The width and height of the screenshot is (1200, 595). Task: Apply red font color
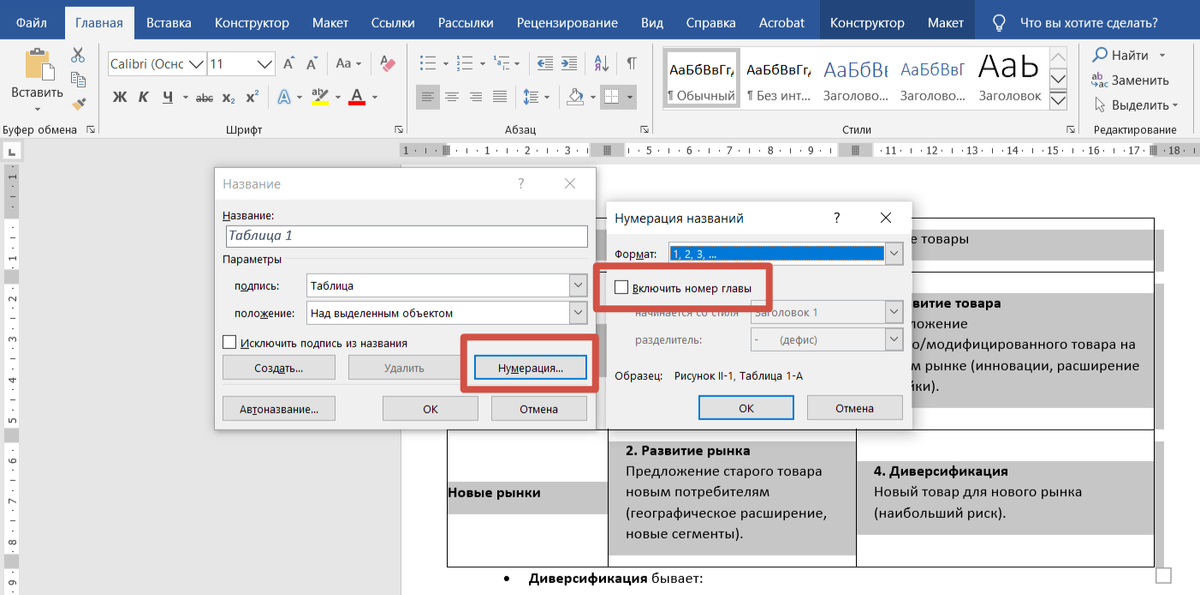coord(355,97)
